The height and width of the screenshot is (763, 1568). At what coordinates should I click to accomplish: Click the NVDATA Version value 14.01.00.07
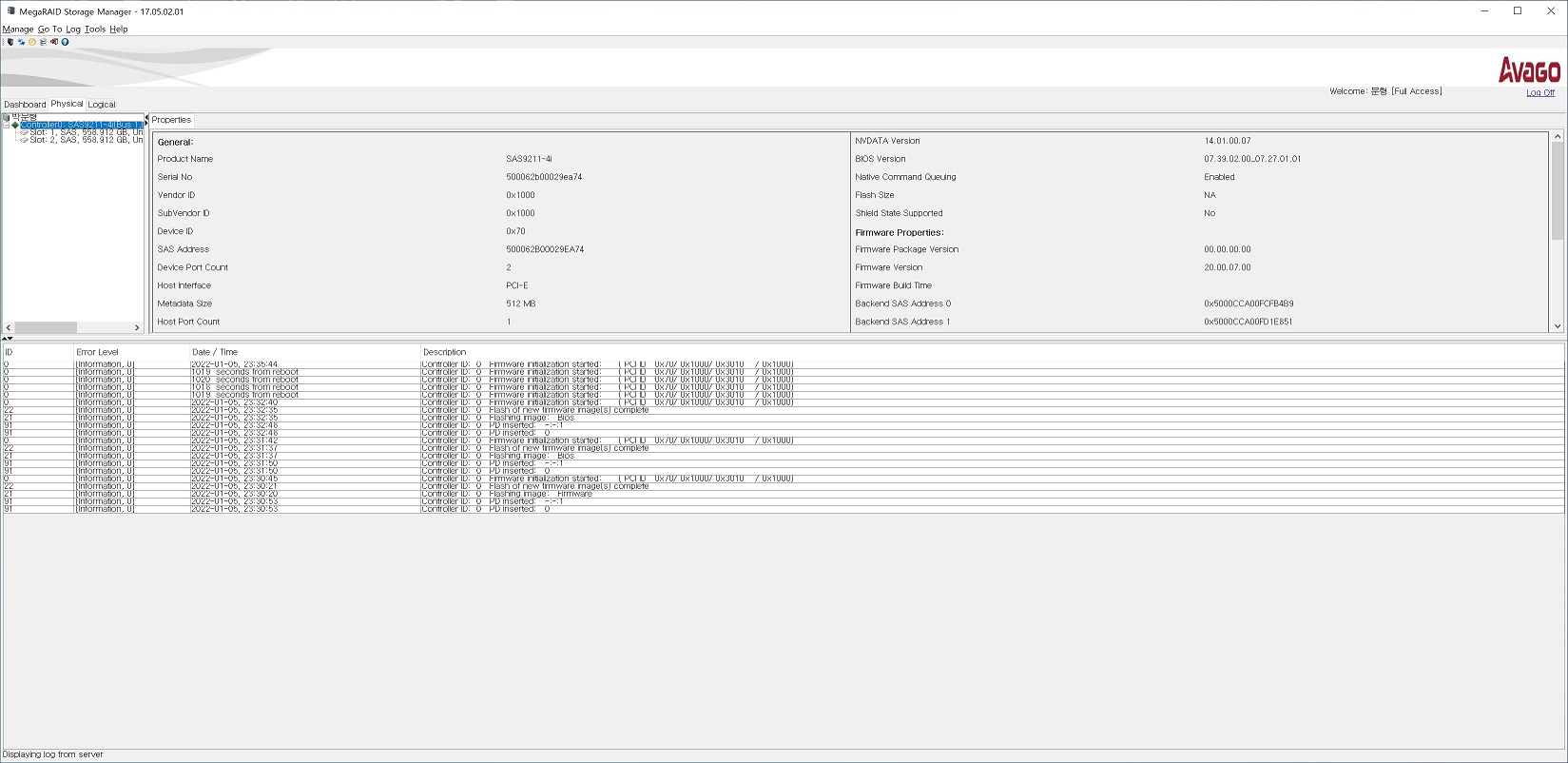(1228, 141)
